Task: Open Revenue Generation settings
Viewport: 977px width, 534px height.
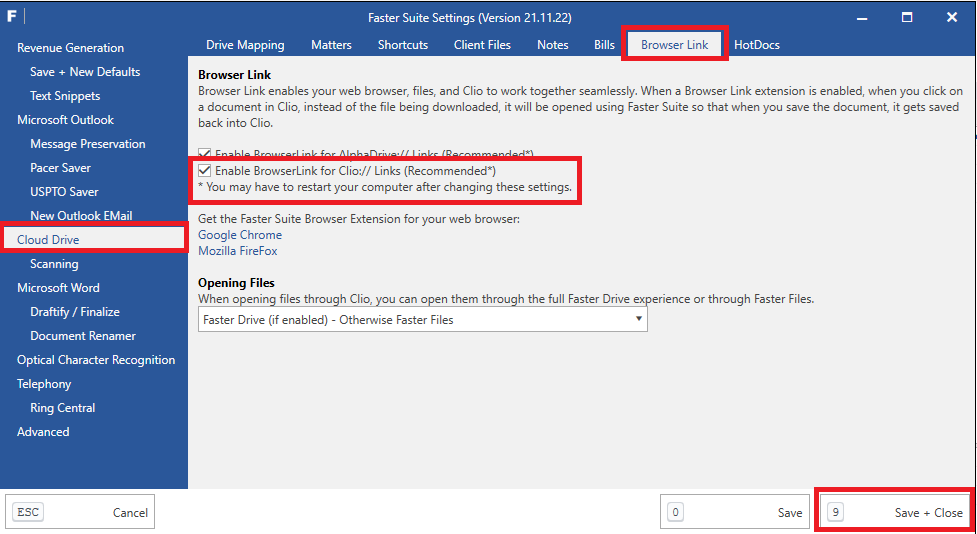Action: 70,48
